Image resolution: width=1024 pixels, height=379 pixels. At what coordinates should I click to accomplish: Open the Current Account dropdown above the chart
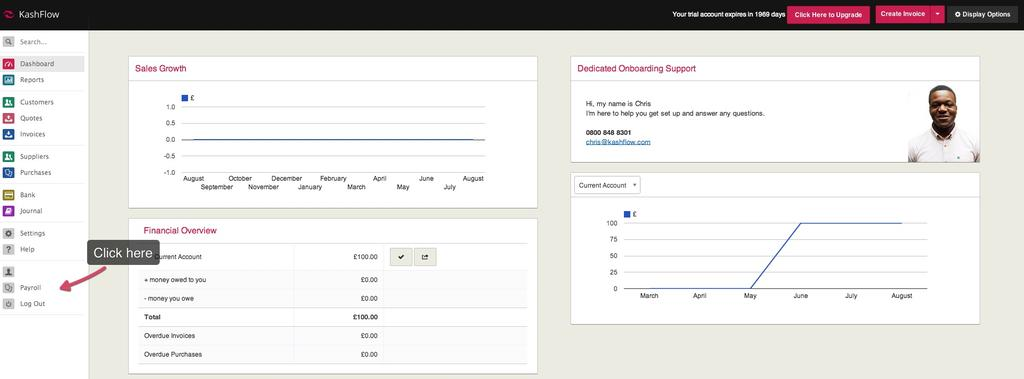click(x=607, y=186)
